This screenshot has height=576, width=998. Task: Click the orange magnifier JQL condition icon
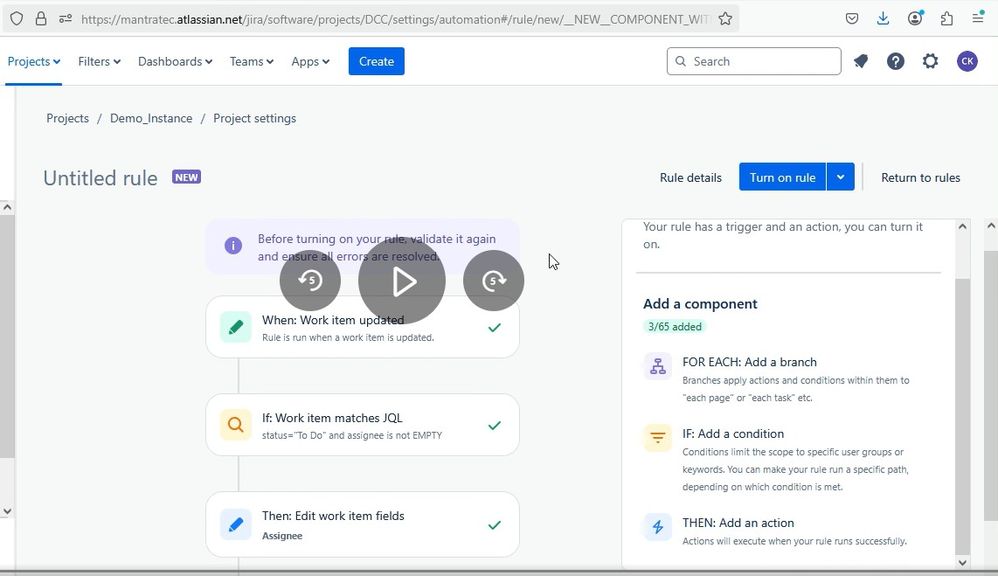click(x=235, y=425)
